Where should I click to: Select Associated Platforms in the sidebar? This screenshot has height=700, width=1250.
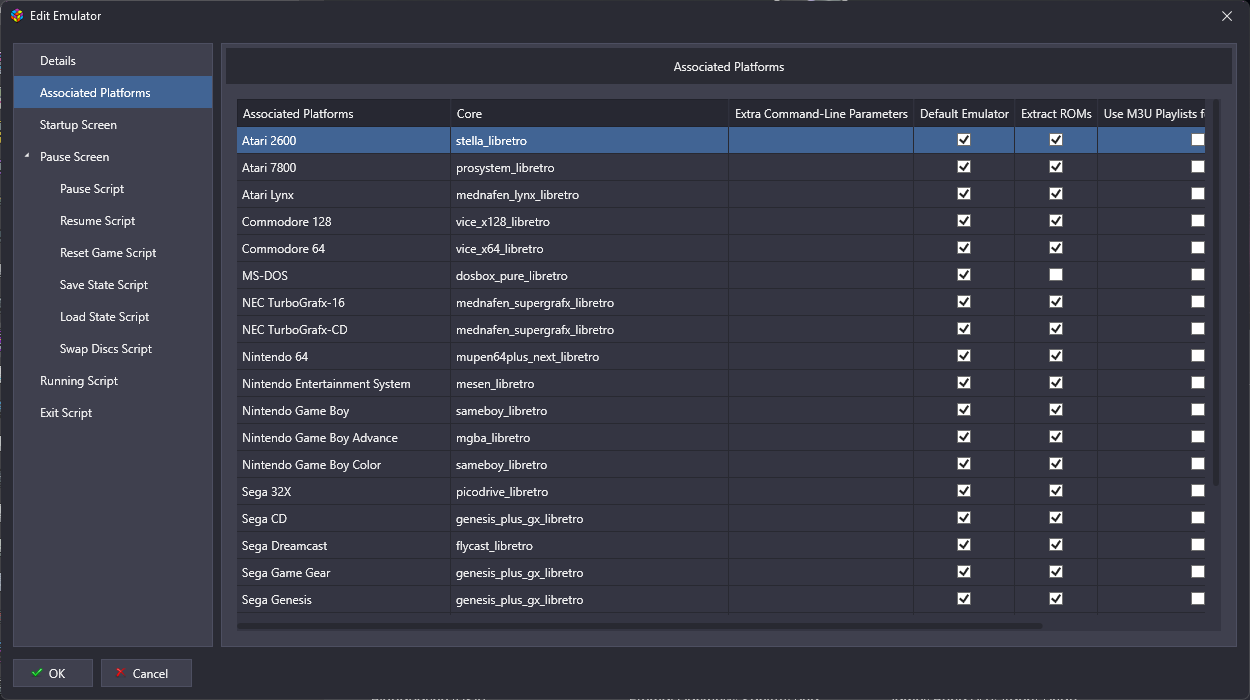click(x=113, y=93)
